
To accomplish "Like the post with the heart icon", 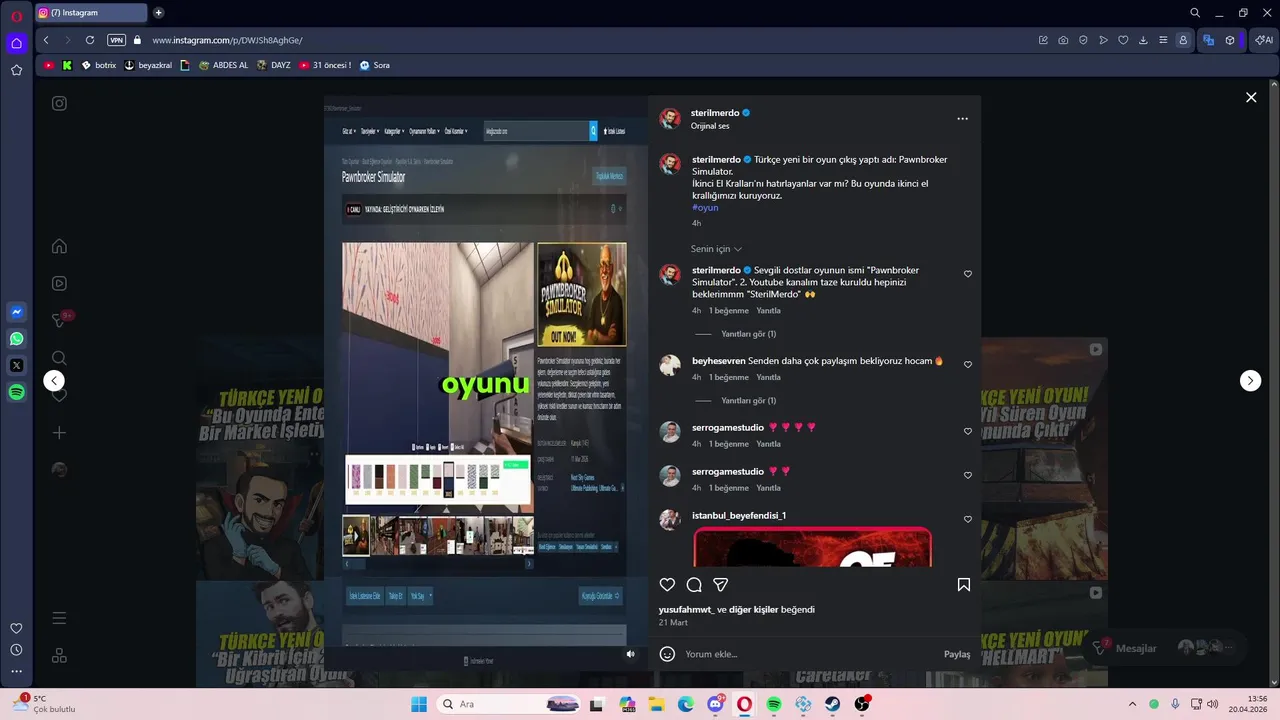I will pos(667,585).
